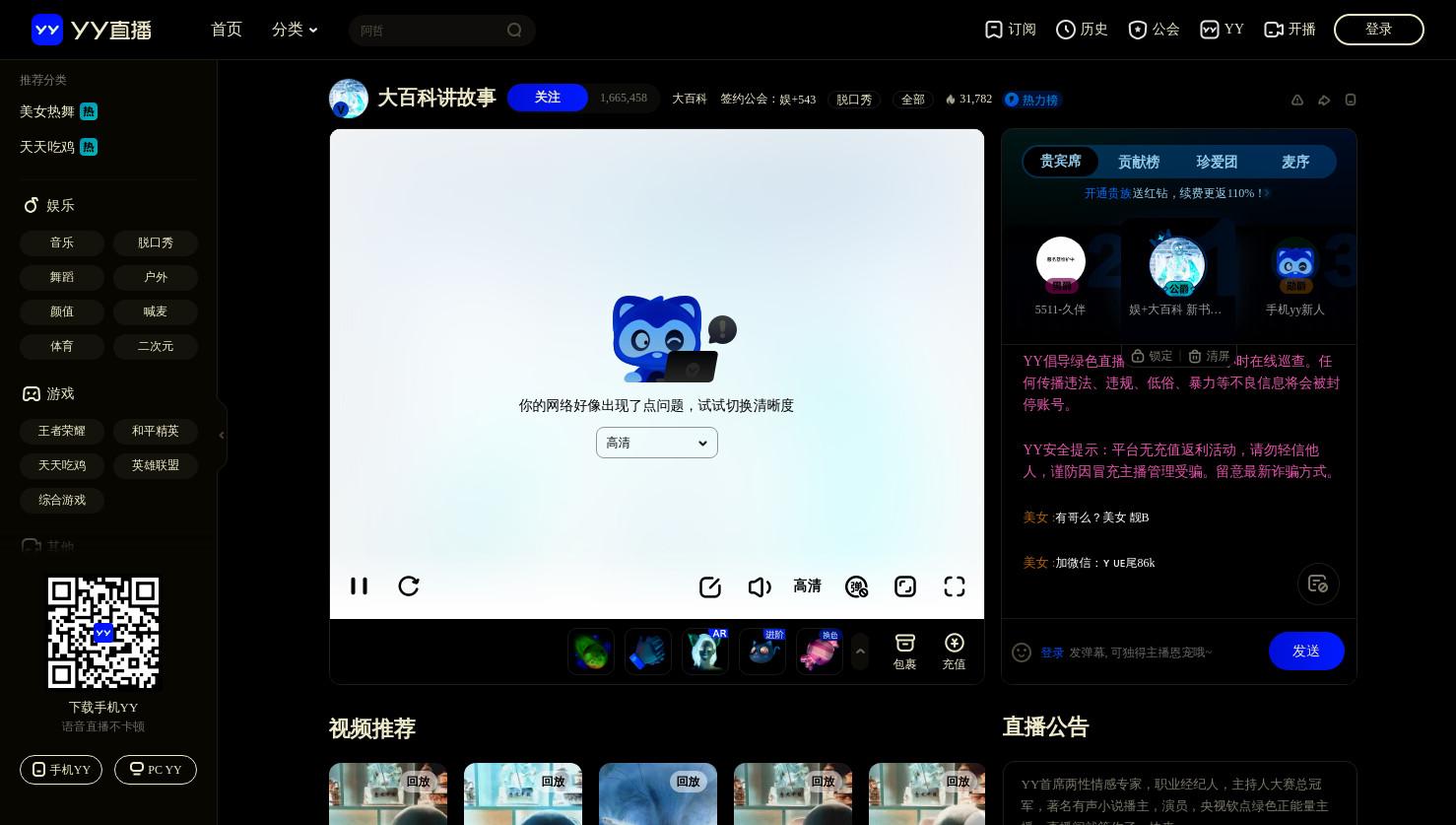Viewport: 1456px width, 825px height.
Task: Click the 开通贵族 link
Action: [x=1107, y=193]
